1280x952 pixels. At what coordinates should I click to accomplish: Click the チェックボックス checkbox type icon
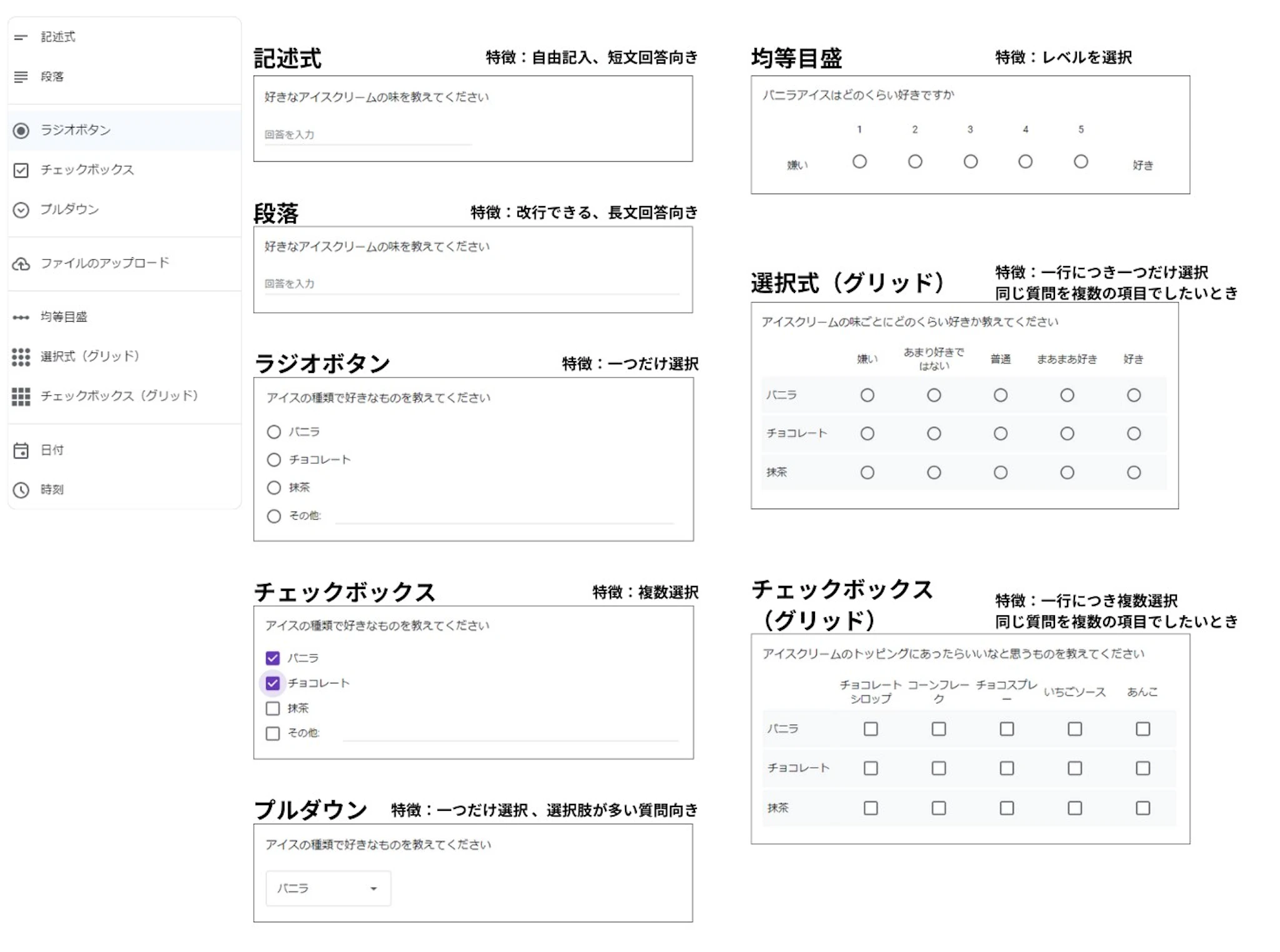point(21,170)
